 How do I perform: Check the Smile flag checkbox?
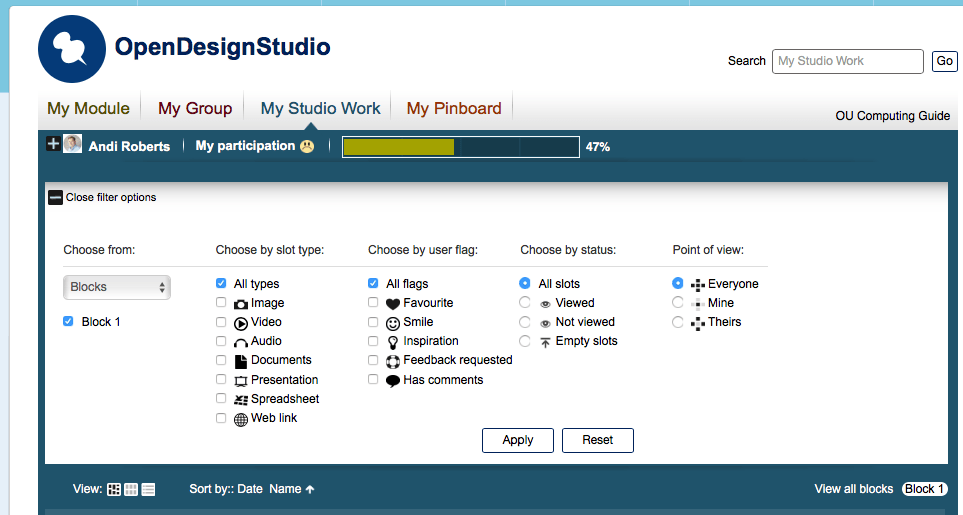pos(373,322)
